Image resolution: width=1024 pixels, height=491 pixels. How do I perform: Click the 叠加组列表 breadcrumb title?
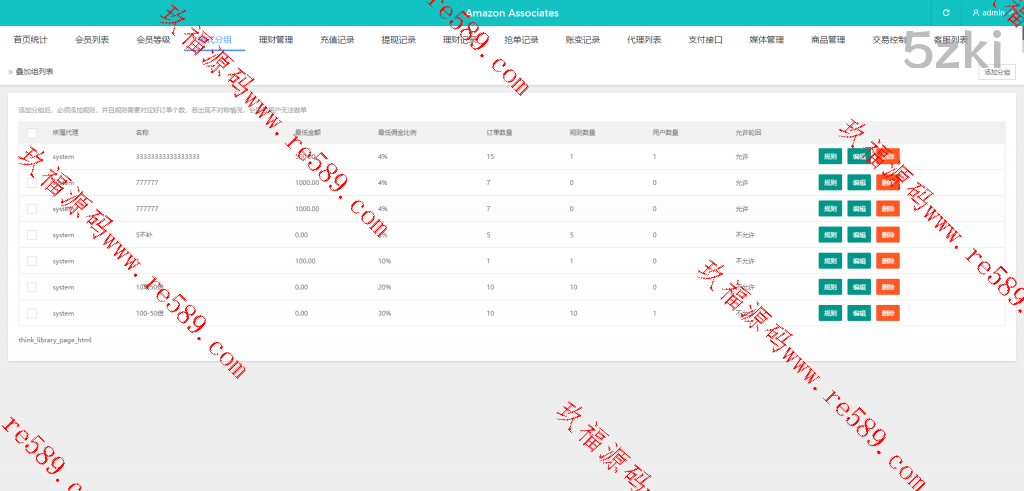coord(34,72)
